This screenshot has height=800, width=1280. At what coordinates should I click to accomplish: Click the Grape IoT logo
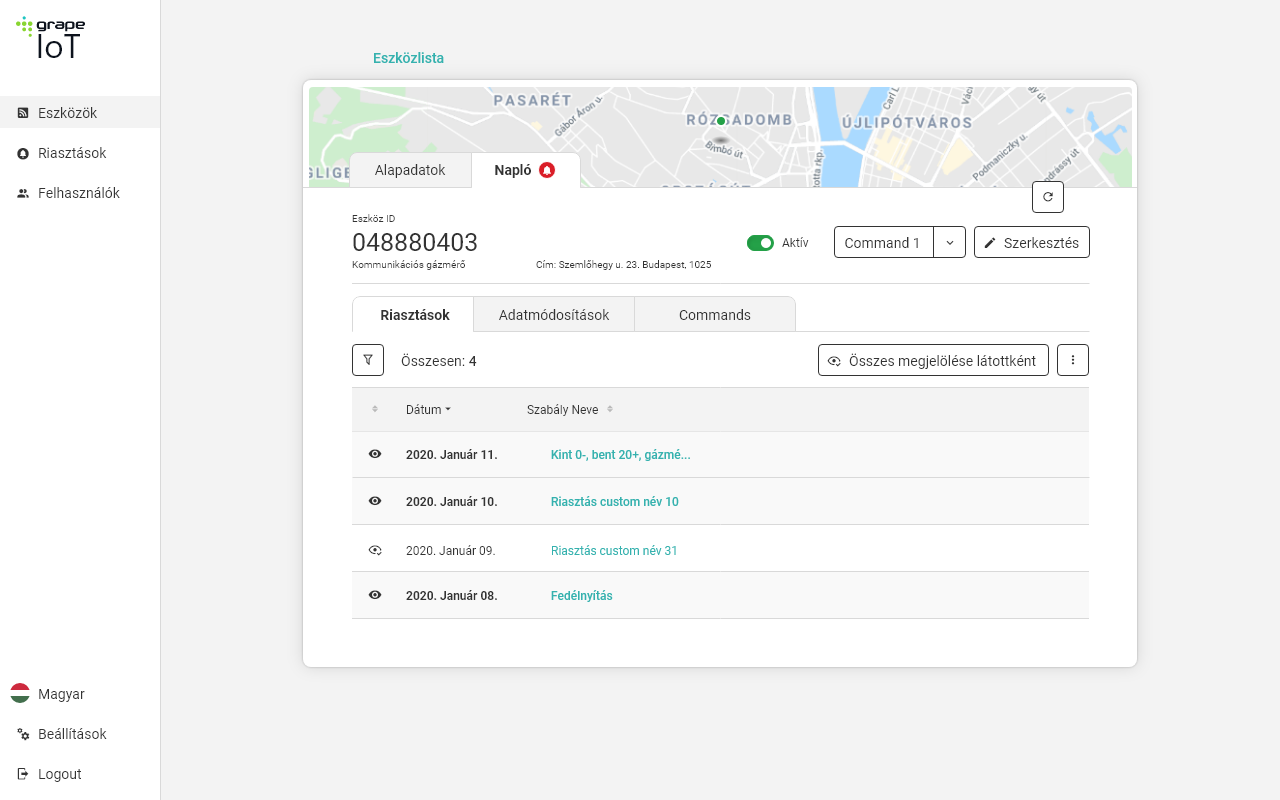click(x=51, y=38)
